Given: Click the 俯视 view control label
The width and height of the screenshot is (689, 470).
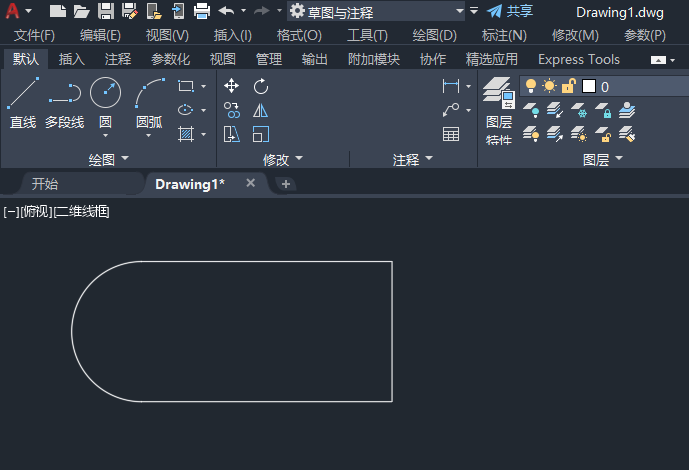Looking at the screenshot, I should click(x=36, y=212).
